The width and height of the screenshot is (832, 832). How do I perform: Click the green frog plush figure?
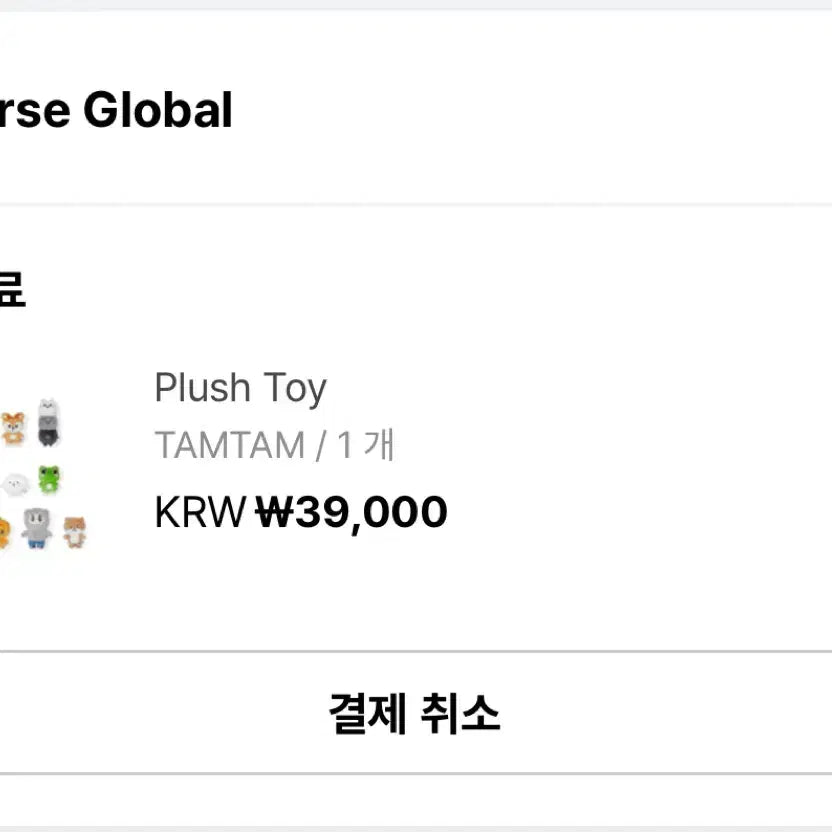click(49, 479)
